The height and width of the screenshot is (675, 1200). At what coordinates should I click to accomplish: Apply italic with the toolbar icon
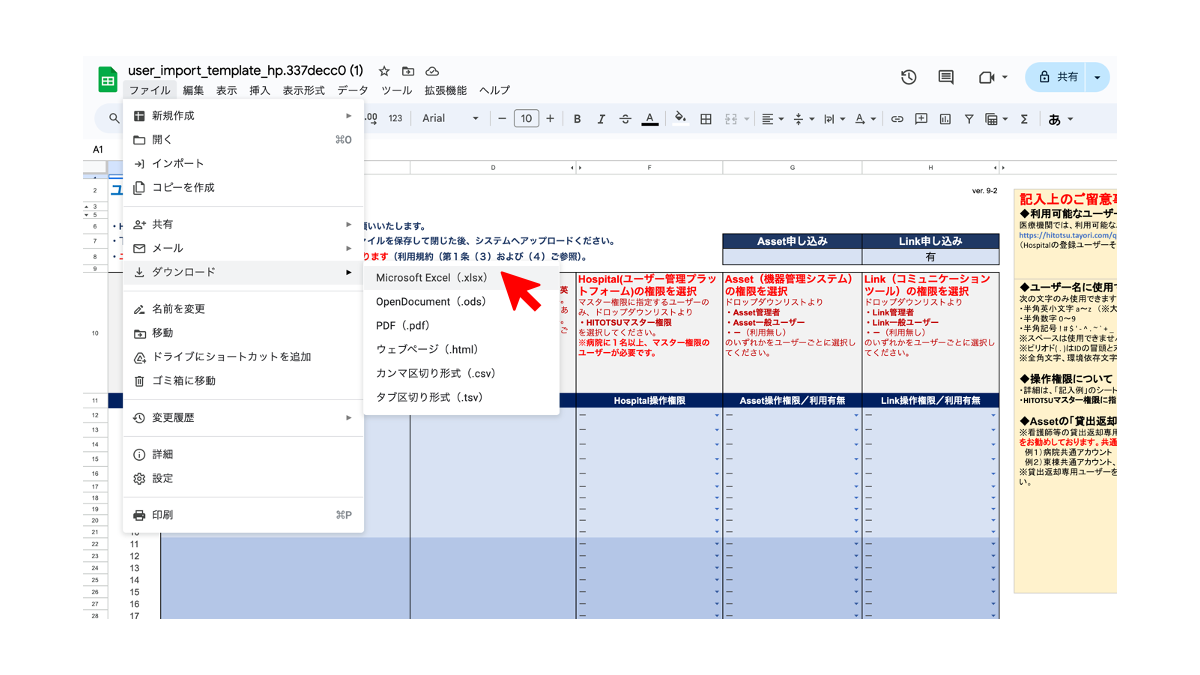pyautogui.click(x=601, y=119)
